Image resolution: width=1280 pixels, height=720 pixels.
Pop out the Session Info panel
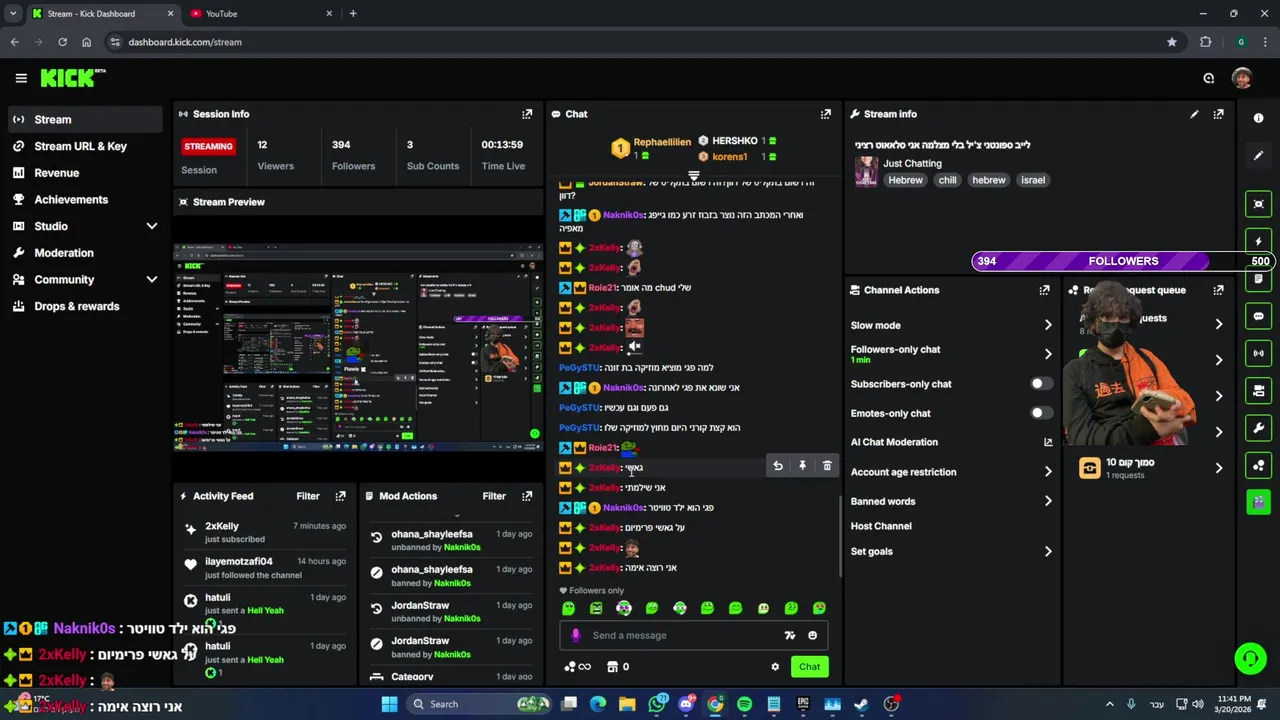click(x=527, y=114)
